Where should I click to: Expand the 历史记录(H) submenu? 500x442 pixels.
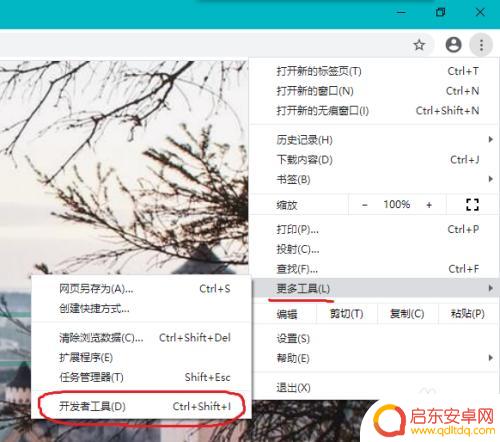(373, 140)
